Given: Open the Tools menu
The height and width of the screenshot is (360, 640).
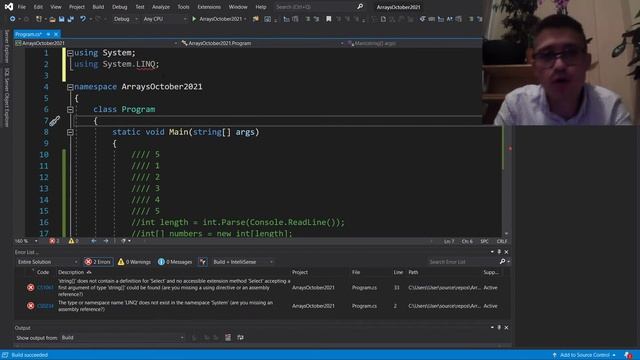Looking at the screenshot, I should click(x=183, y=7).
